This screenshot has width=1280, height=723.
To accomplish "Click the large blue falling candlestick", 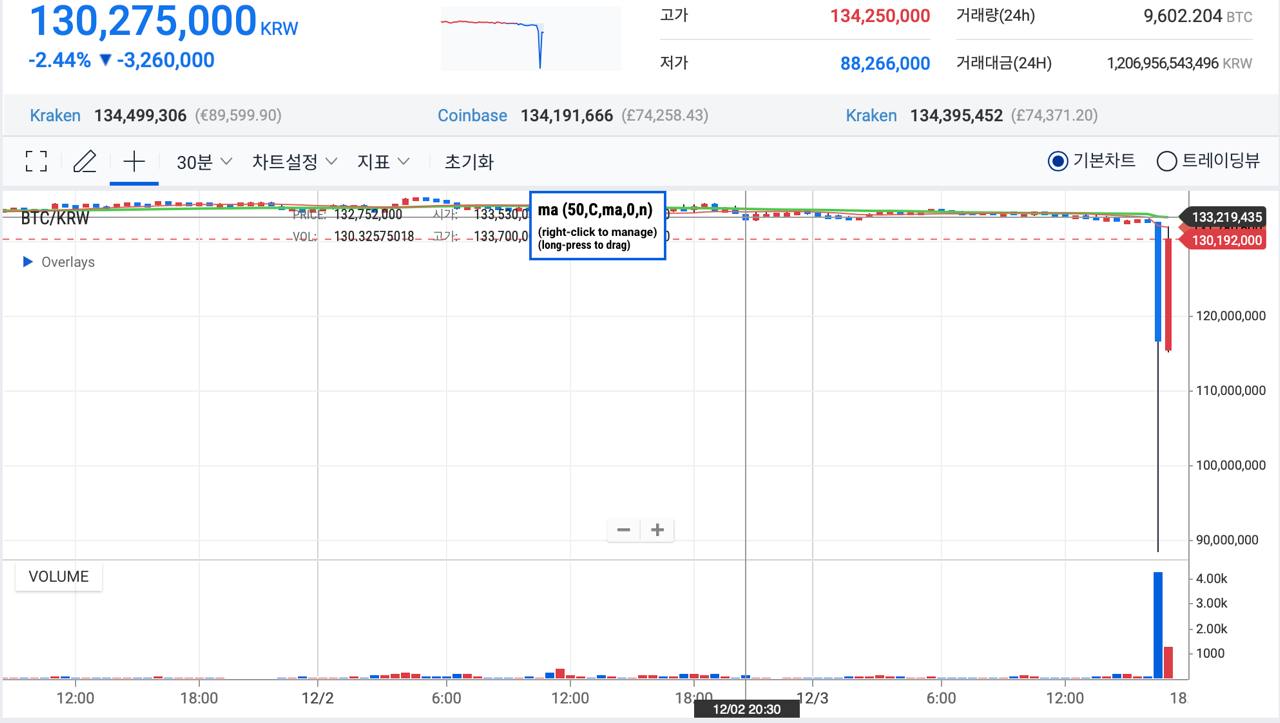I will point(1158,282).
